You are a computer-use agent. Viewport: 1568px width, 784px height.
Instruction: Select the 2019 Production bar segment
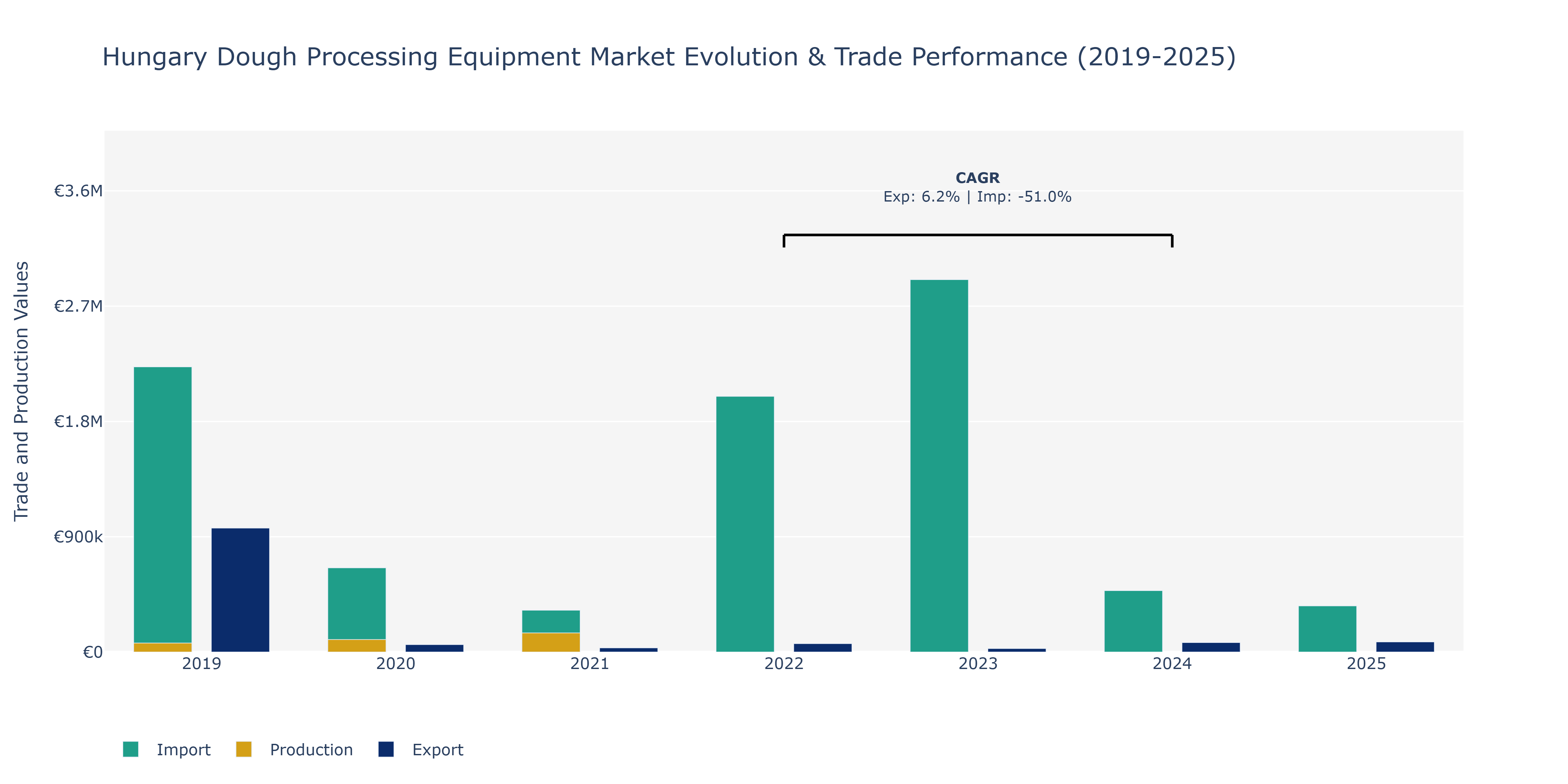(163, 648)
